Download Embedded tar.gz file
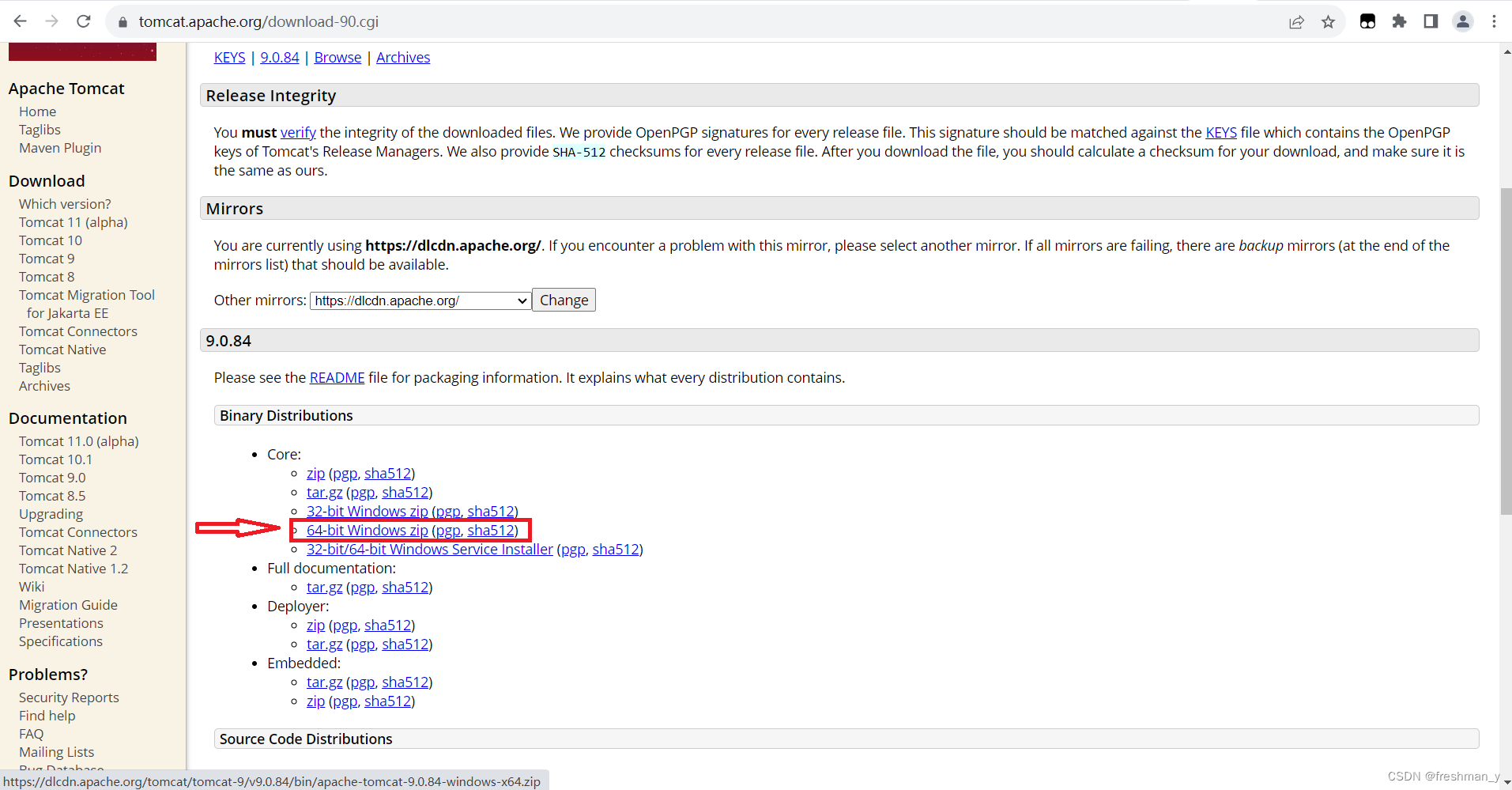This screenshot has height=790, width=1512. pos(325,682)
